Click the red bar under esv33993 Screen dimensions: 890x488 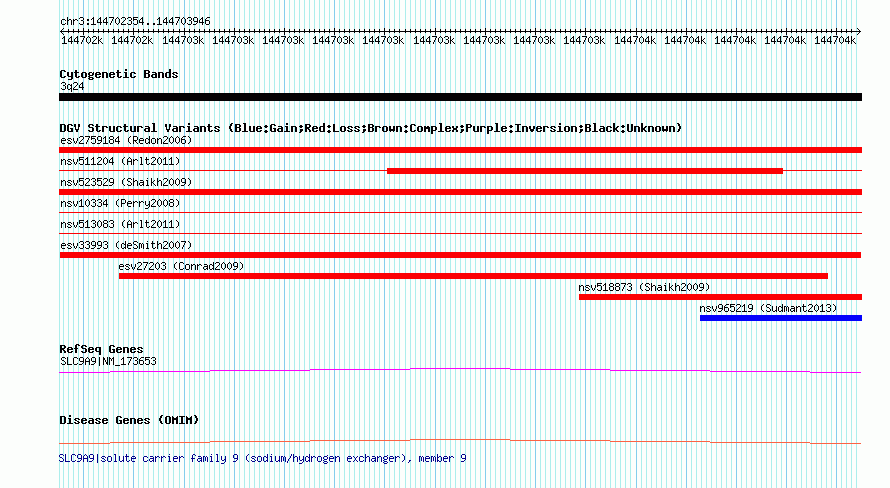tap(460, 255)
